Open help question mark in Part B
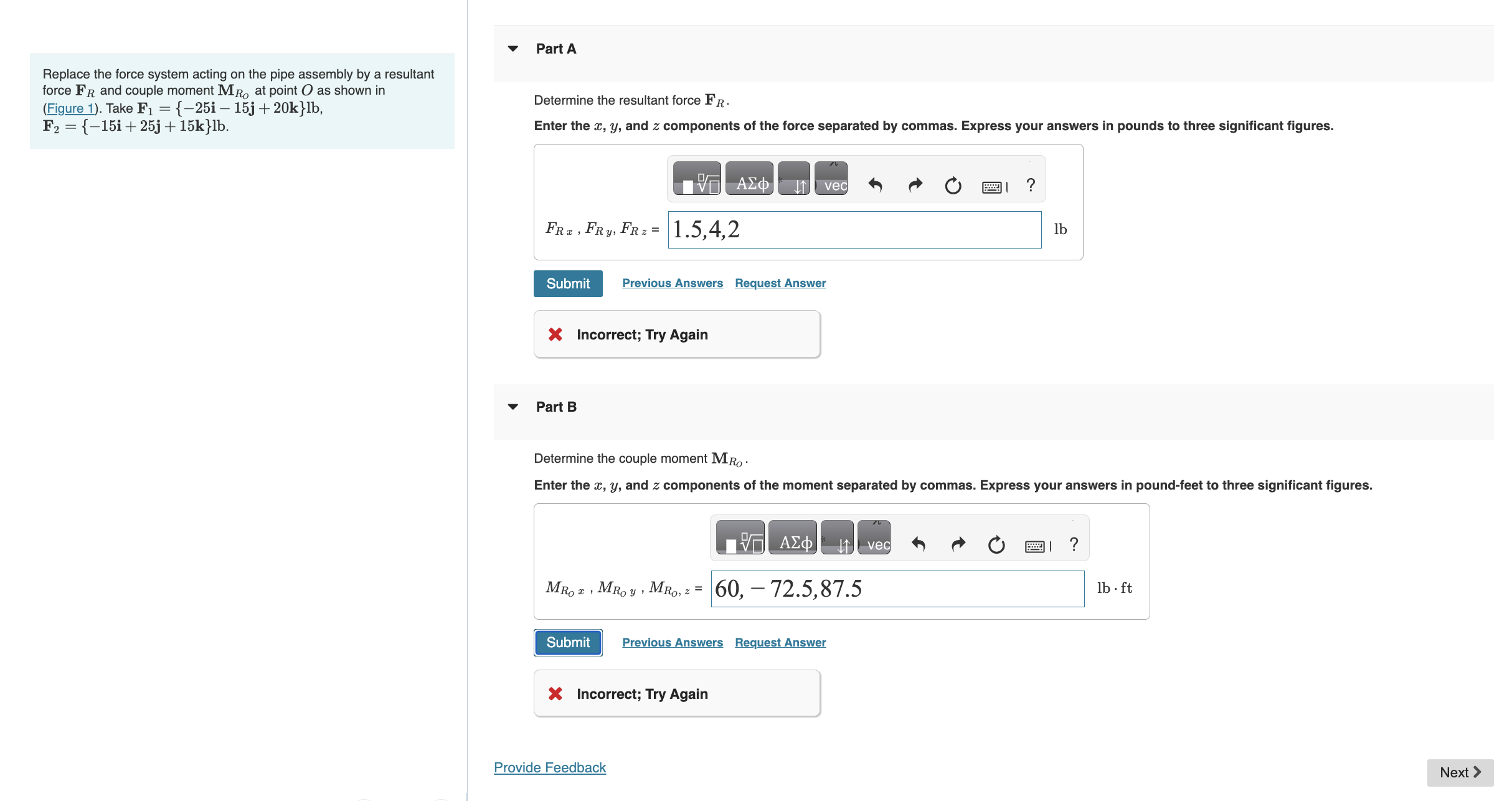 (1074, 544)
